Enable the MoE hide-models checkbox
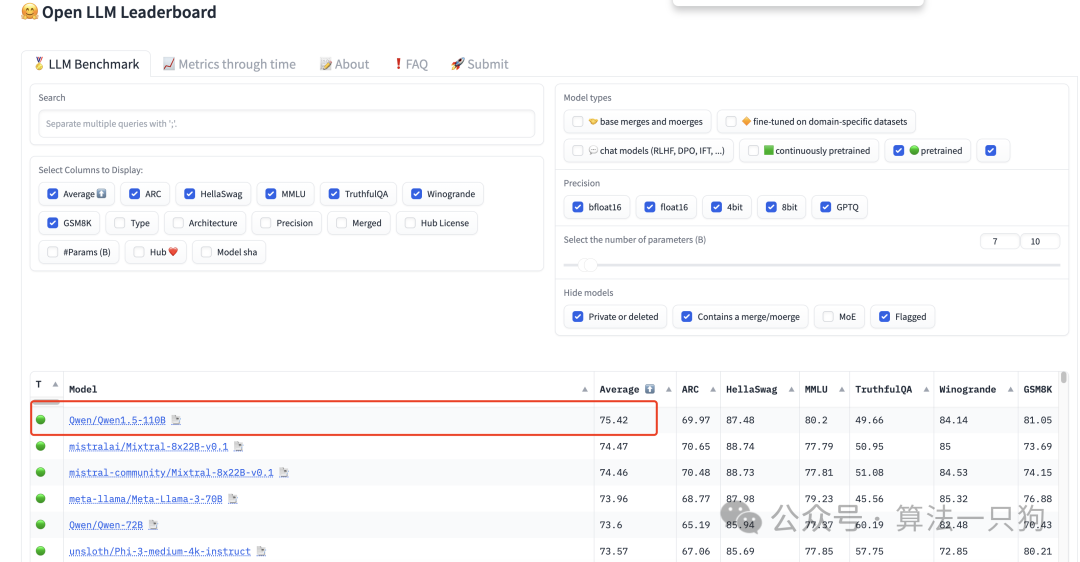 [x=828, y=317]
